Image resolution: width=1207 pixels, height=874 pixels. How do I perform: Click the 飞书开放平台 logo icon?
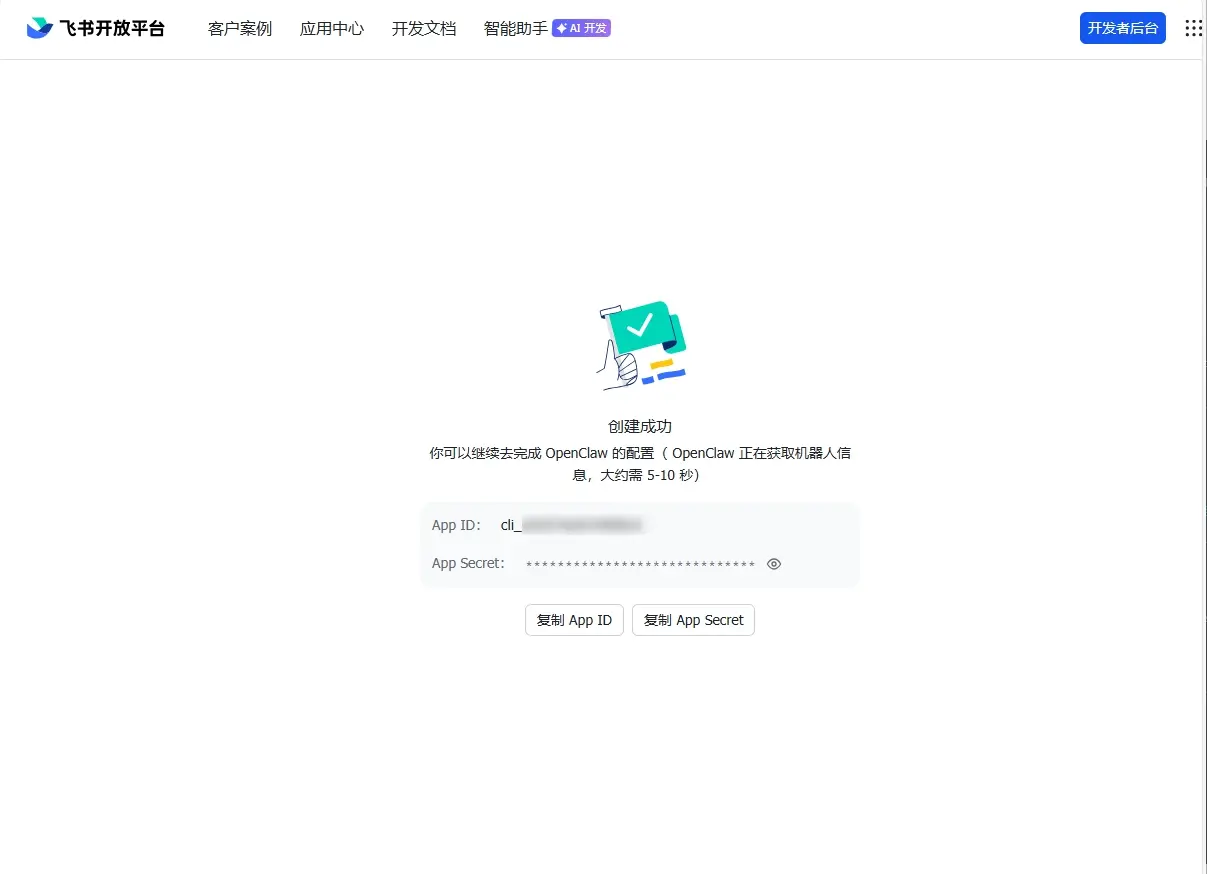coord(38,27)
